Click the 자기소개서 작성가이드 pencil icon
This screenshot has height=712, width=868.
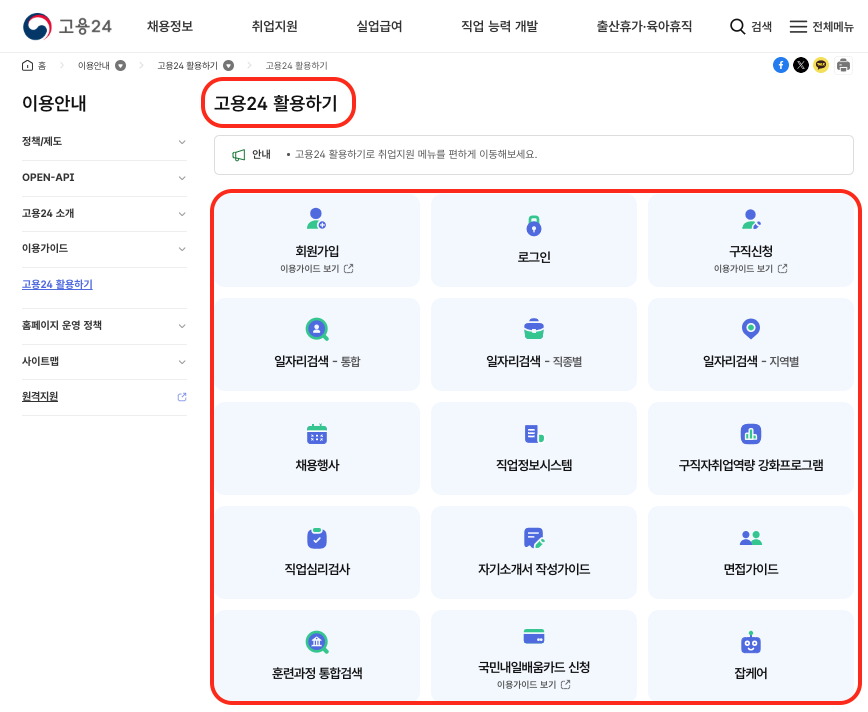(x=534, y=538)
